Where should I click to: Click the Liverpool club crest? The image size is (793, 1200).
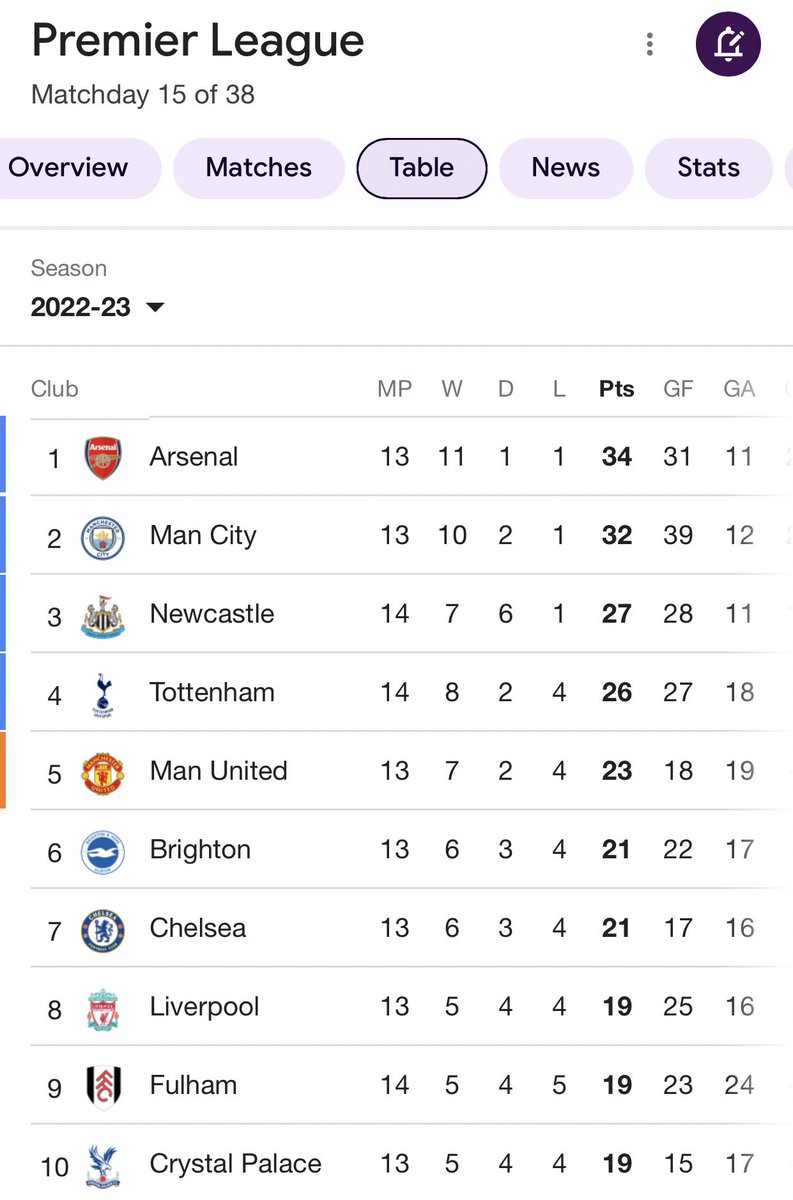[103, 1008]
